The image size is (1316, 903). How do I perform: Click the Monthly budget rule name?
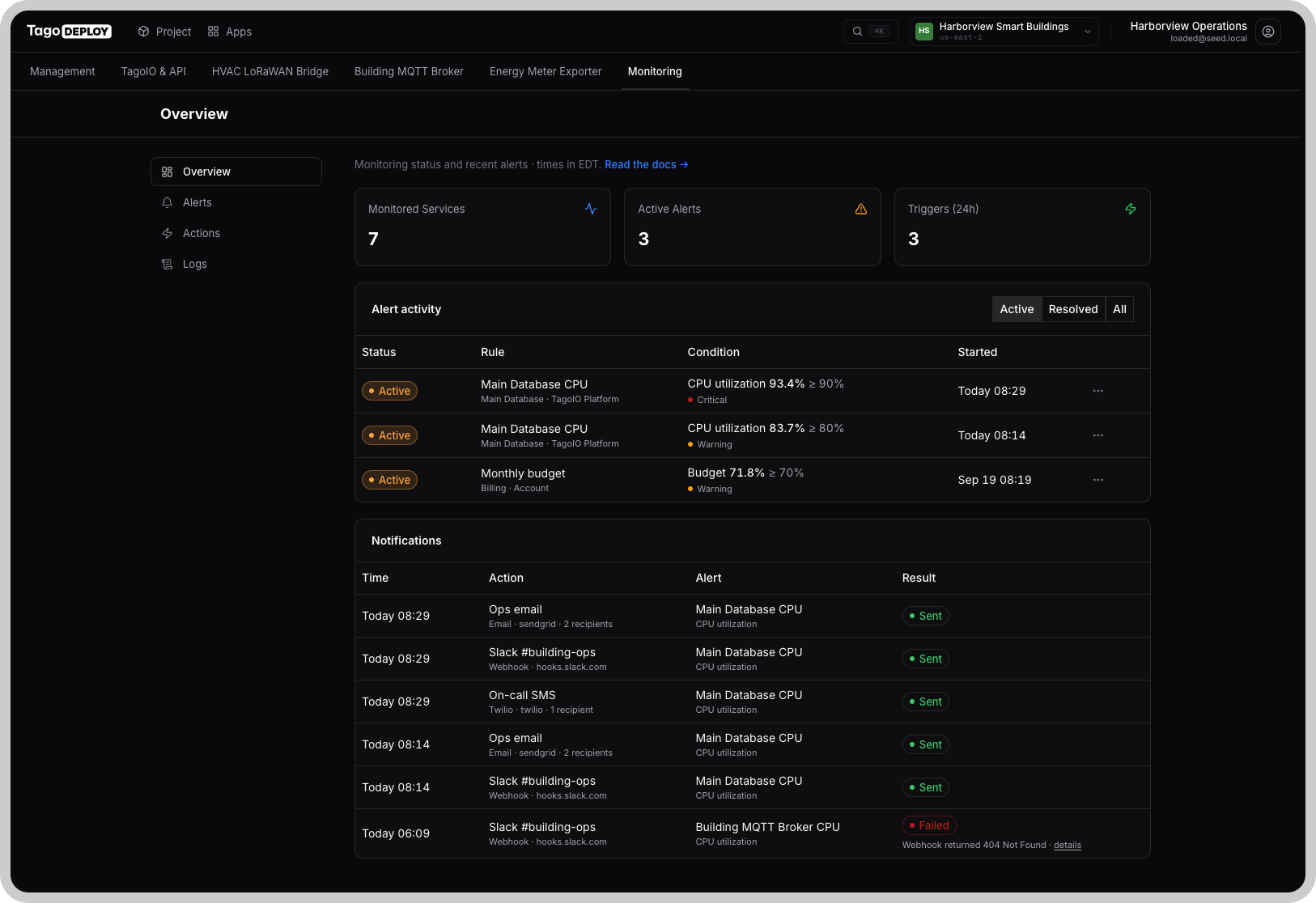coord(523,473)
